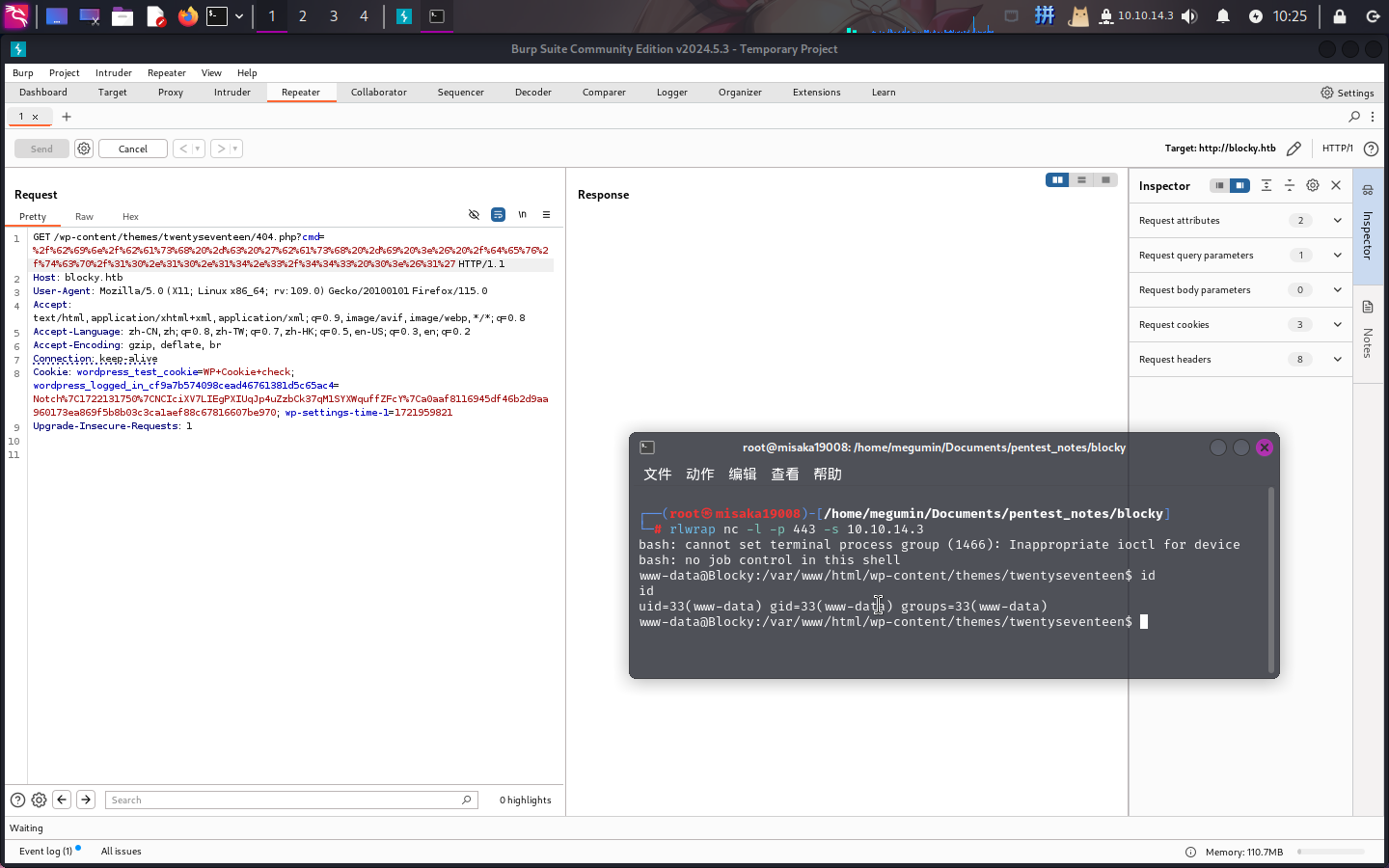This screenshot has height=868, width=1389.
Task: Open the history-forward dropdown arrow
Action: coord(235,149)
